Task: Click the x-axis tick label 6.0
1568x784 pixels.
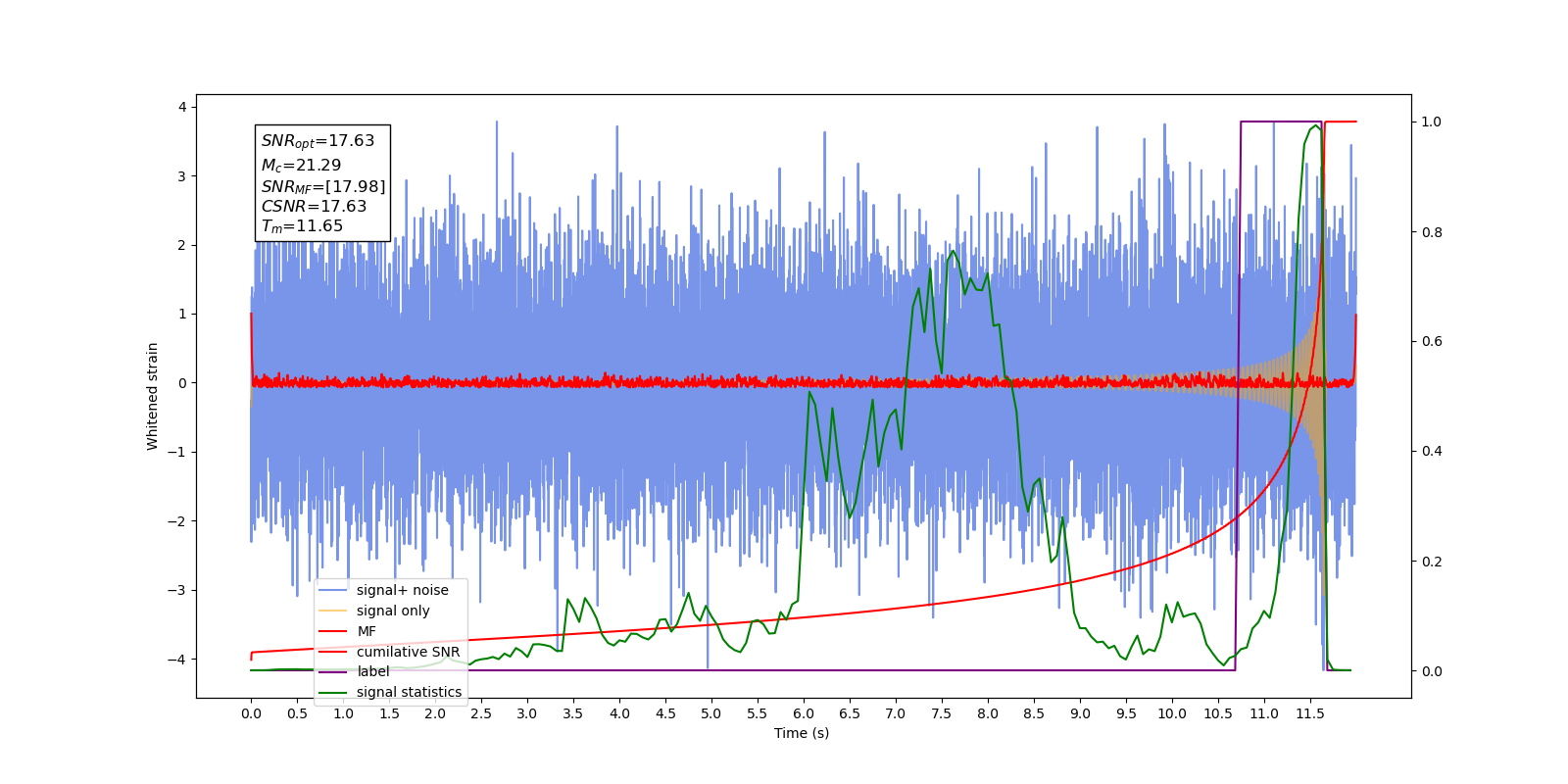Action: pos(804,713)
